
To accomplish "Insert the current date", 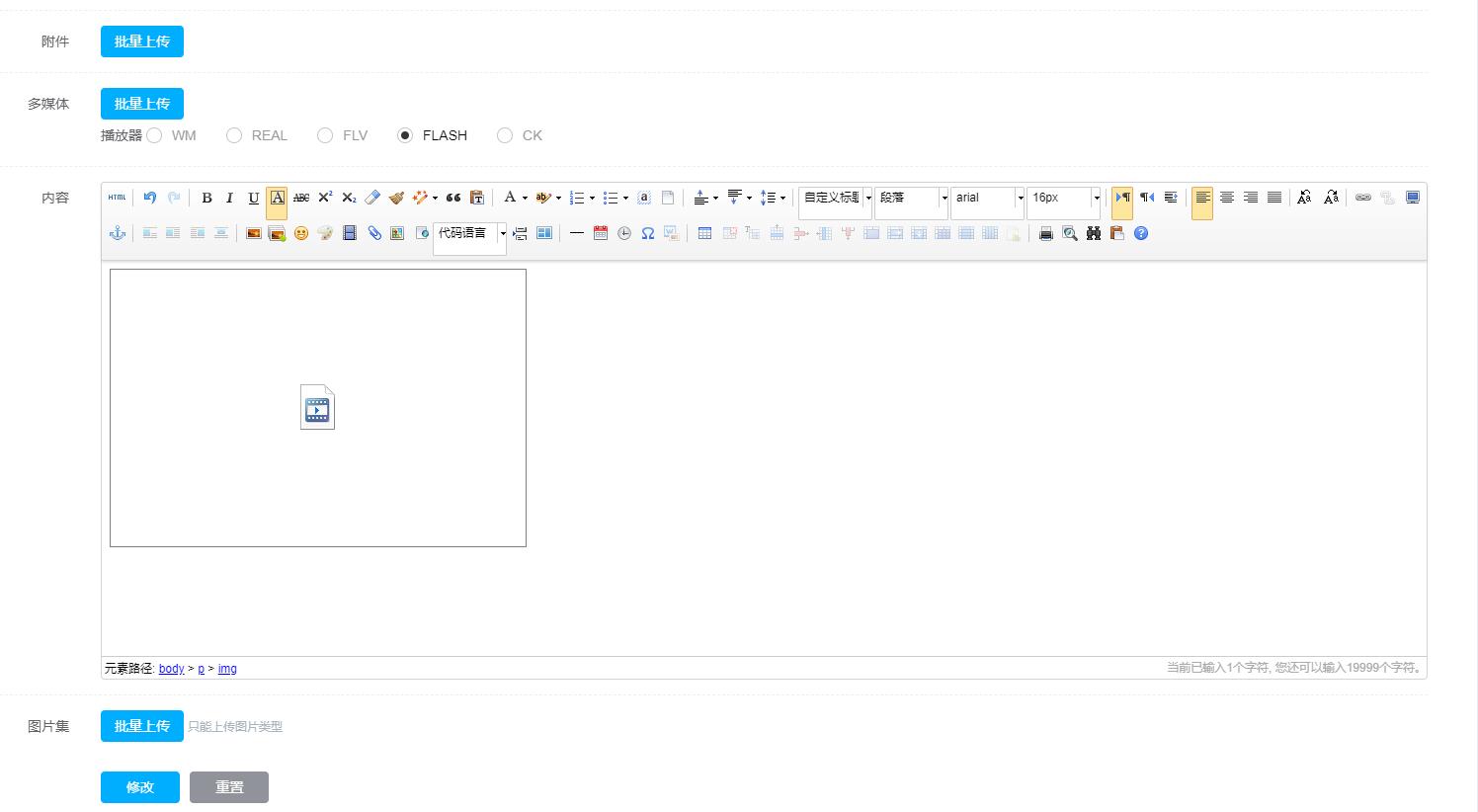I will (x=601, y=233).
